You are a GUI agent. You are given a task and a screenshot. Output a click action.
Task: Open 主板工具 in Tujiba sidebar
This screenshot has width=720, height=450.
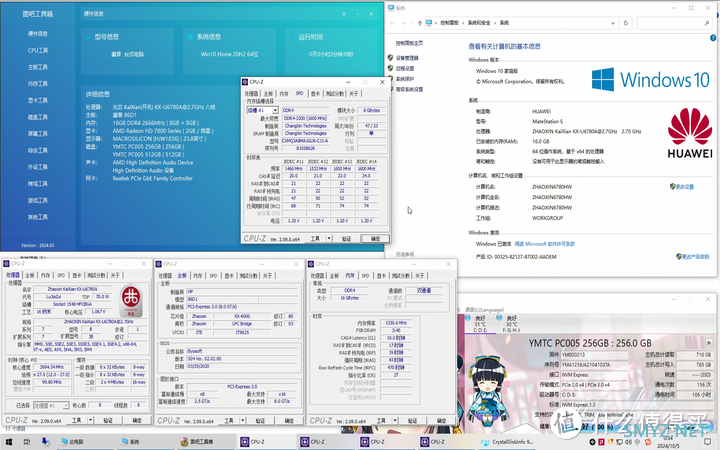38,67
